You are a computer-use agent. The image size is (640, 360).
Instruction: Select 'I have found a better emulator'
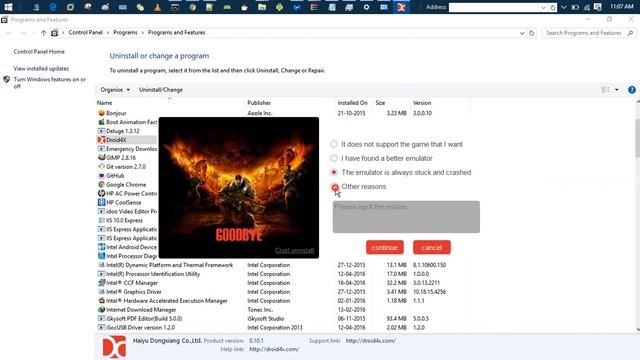click(x=334, y=158)
